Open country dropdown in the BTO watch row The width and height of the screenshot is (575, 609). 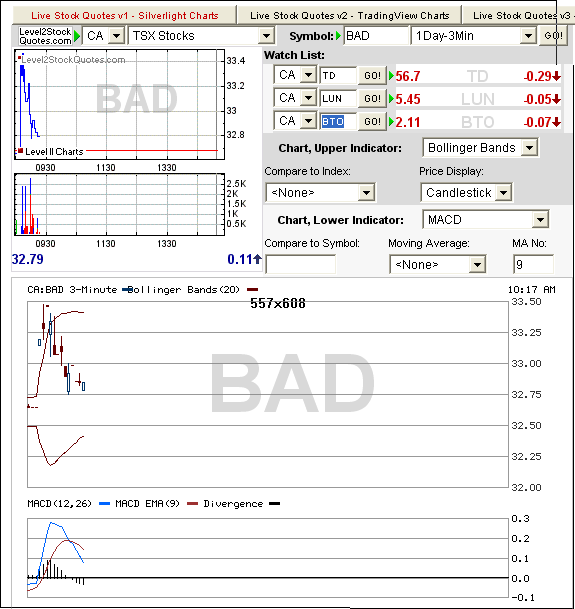coord(295,121)
